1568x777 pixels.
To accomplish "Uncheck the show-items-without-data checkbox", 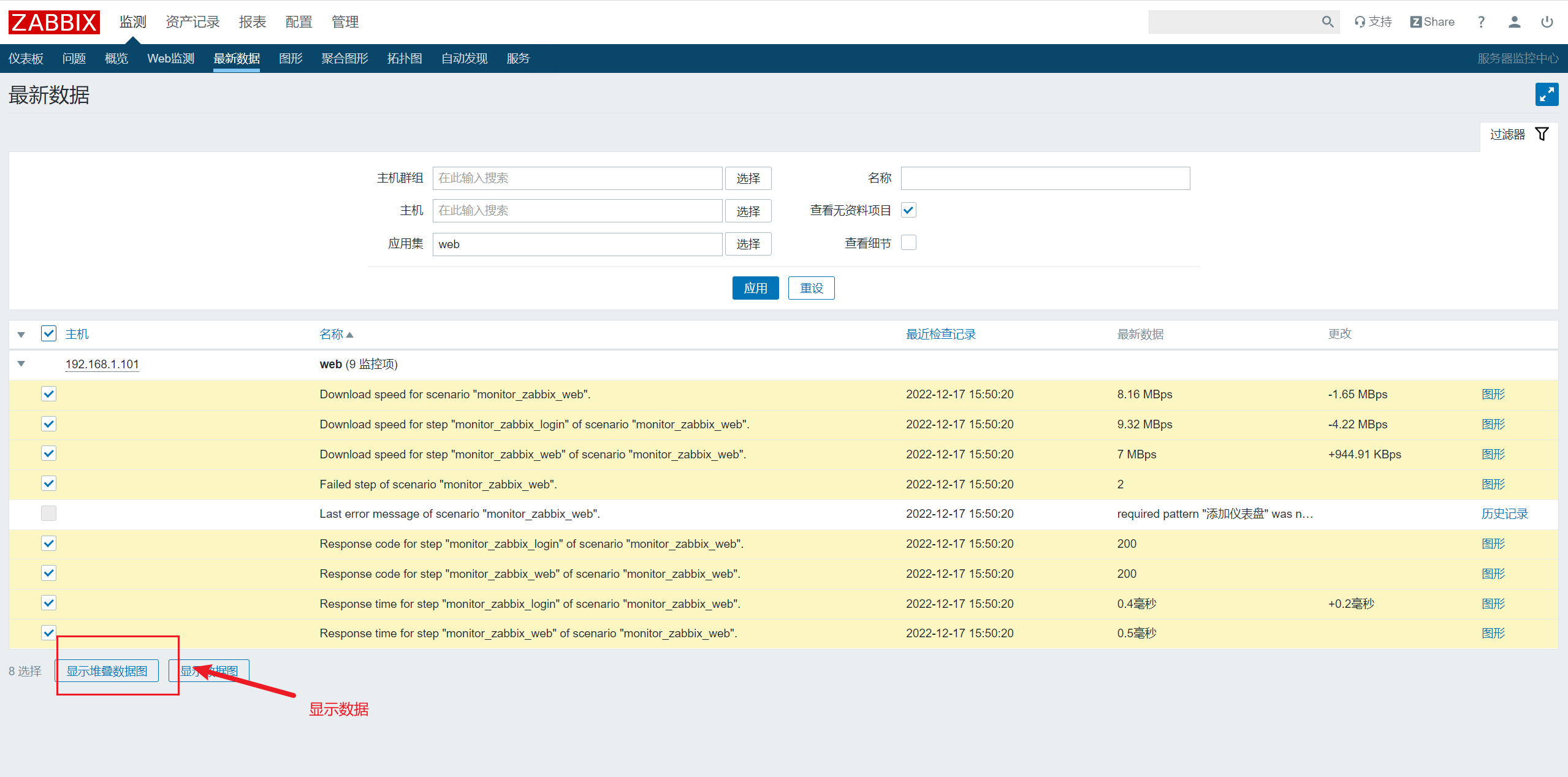I will coord(908,210).
